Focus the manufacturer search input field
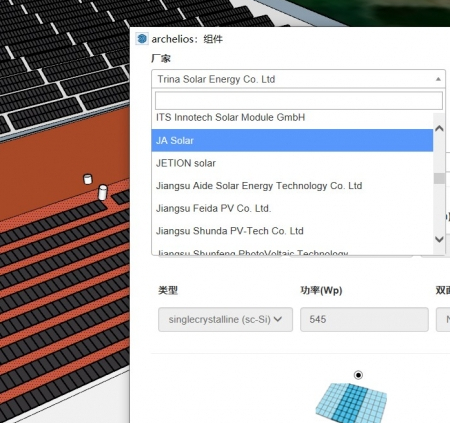The image size is (450, 423). pyautogui.click(x=299, y=100)
